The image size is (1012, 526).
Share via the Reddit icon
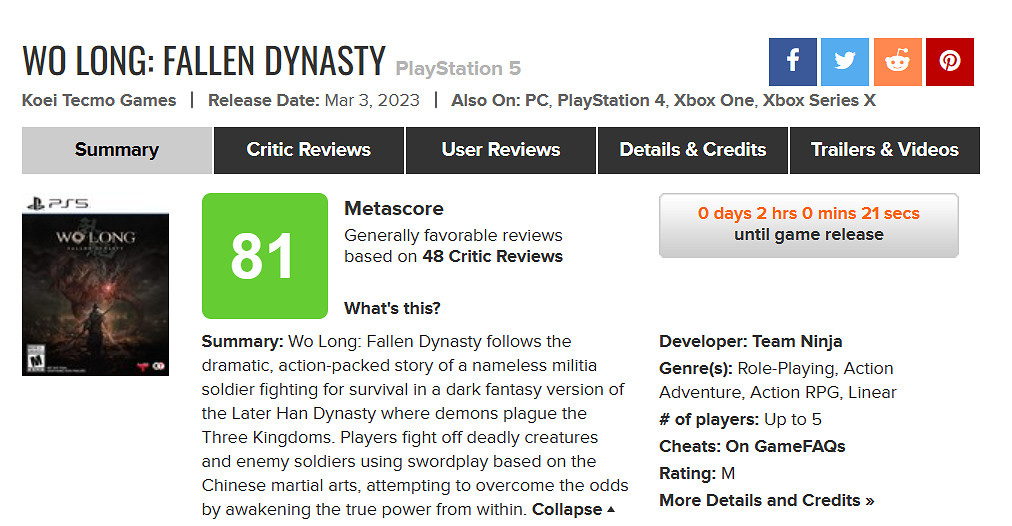pos(897,62)
